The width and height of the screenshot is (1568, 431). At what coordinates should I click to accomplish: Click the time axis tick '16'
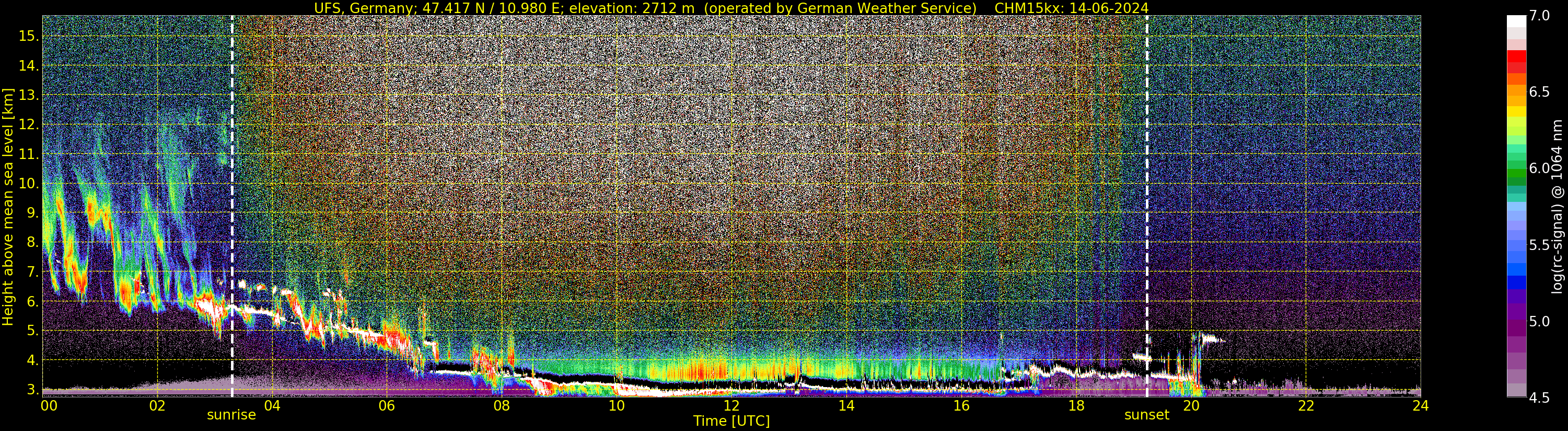[x=961, y=406]
